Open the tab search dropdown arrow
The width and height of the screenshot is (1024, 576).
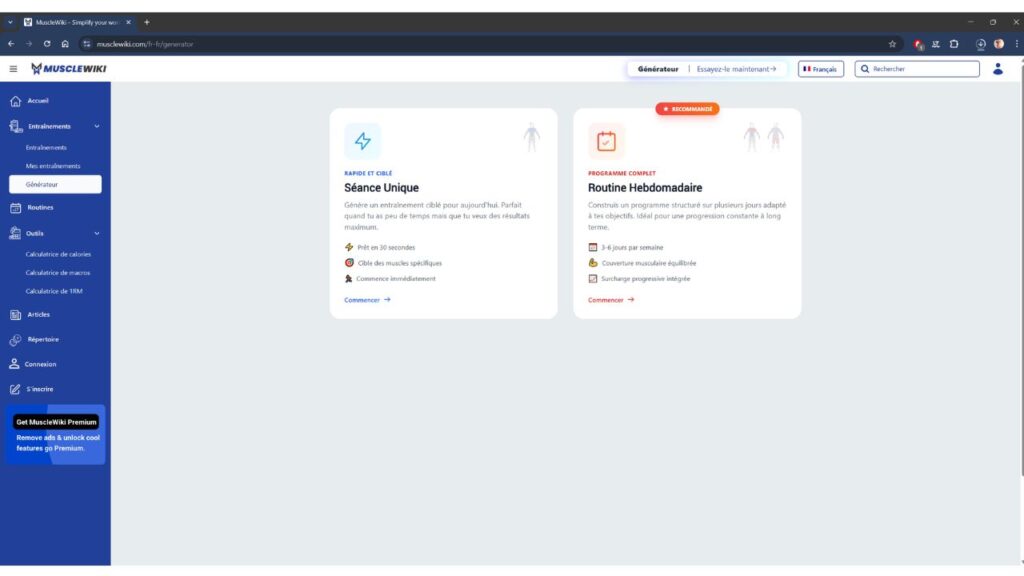click(10, 22)
